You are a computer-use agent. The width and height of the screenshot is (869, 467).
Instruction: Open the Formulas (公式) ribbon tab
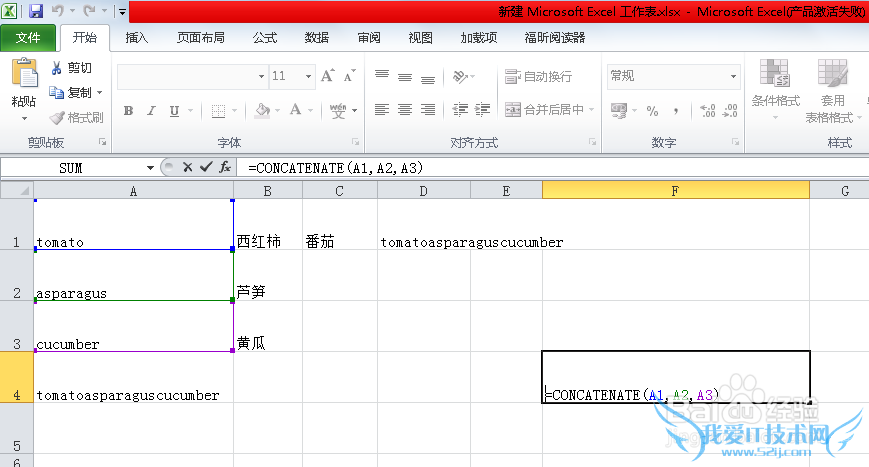click(x=265, y=38)
